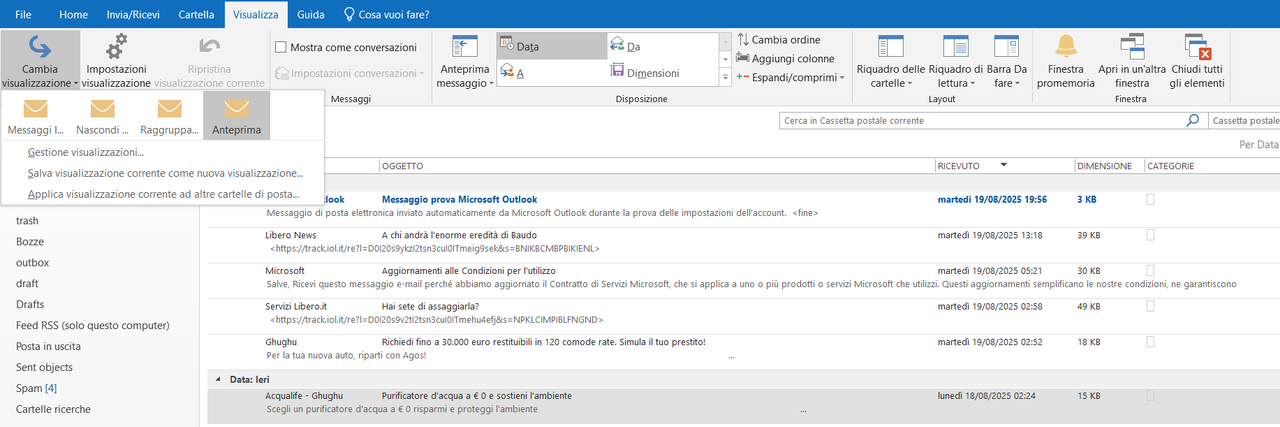The image size is (1280, 427).
Task: Open the Spam folder
Action: [x=36, y=388]
